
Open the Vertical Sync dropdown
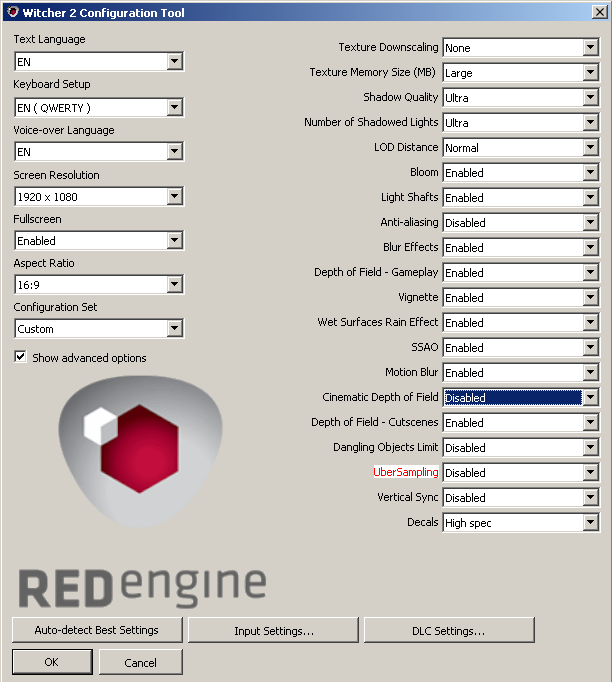pos(521,498)
